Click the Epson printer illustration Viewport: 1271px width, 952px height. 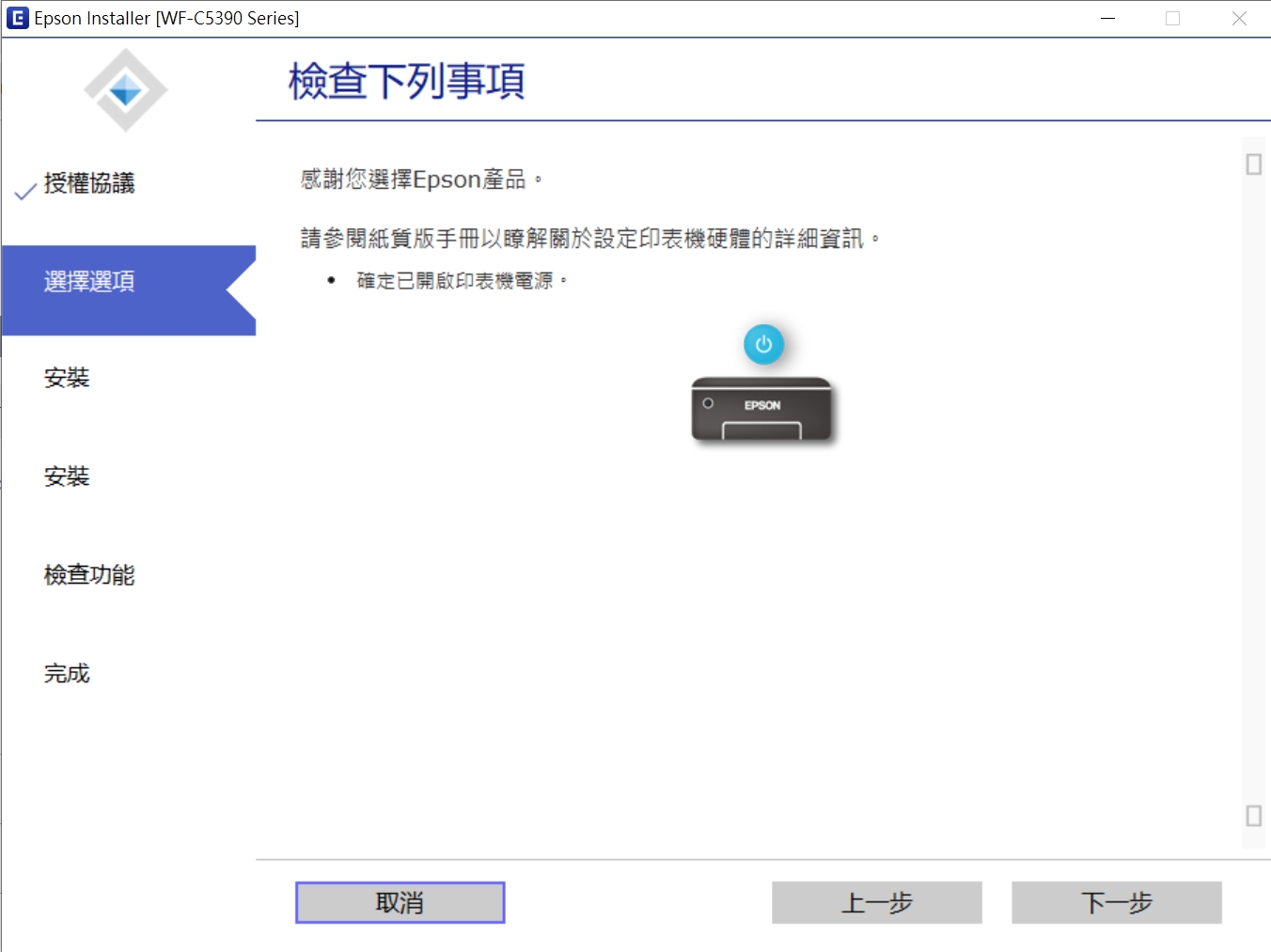point(762,409)
